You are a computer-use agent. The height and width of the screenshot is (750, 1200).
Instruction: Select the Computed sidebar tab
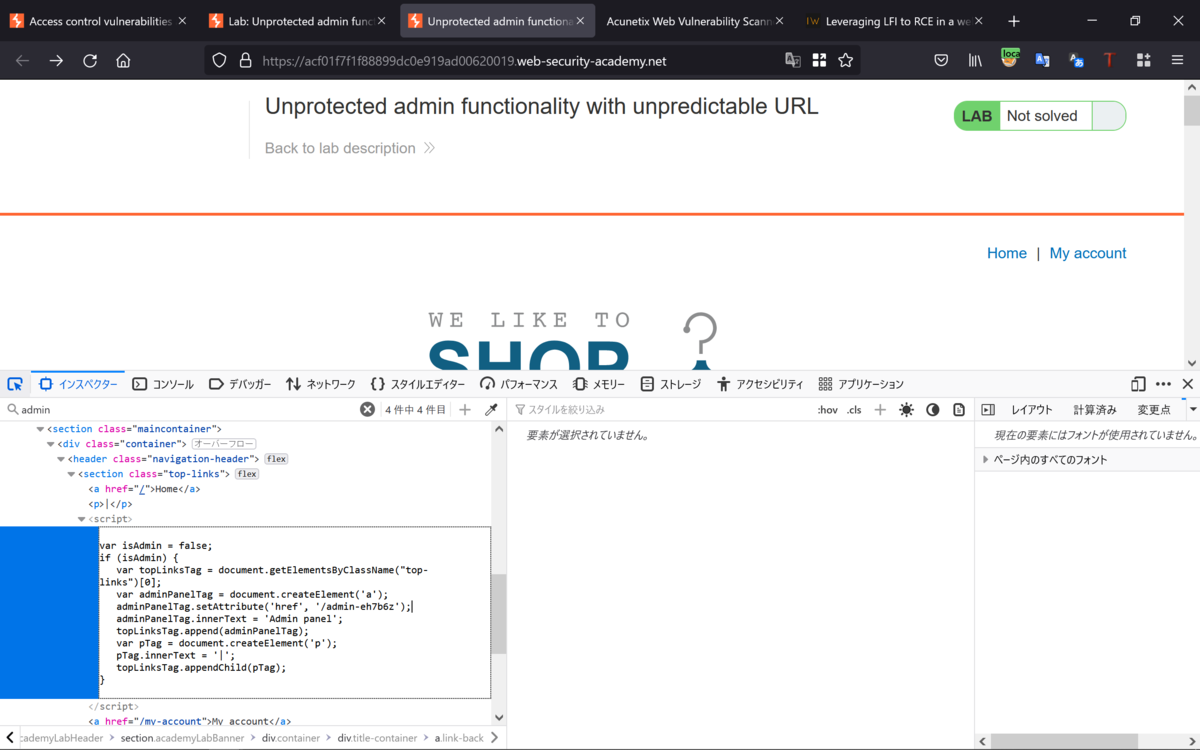point(1094,410)
